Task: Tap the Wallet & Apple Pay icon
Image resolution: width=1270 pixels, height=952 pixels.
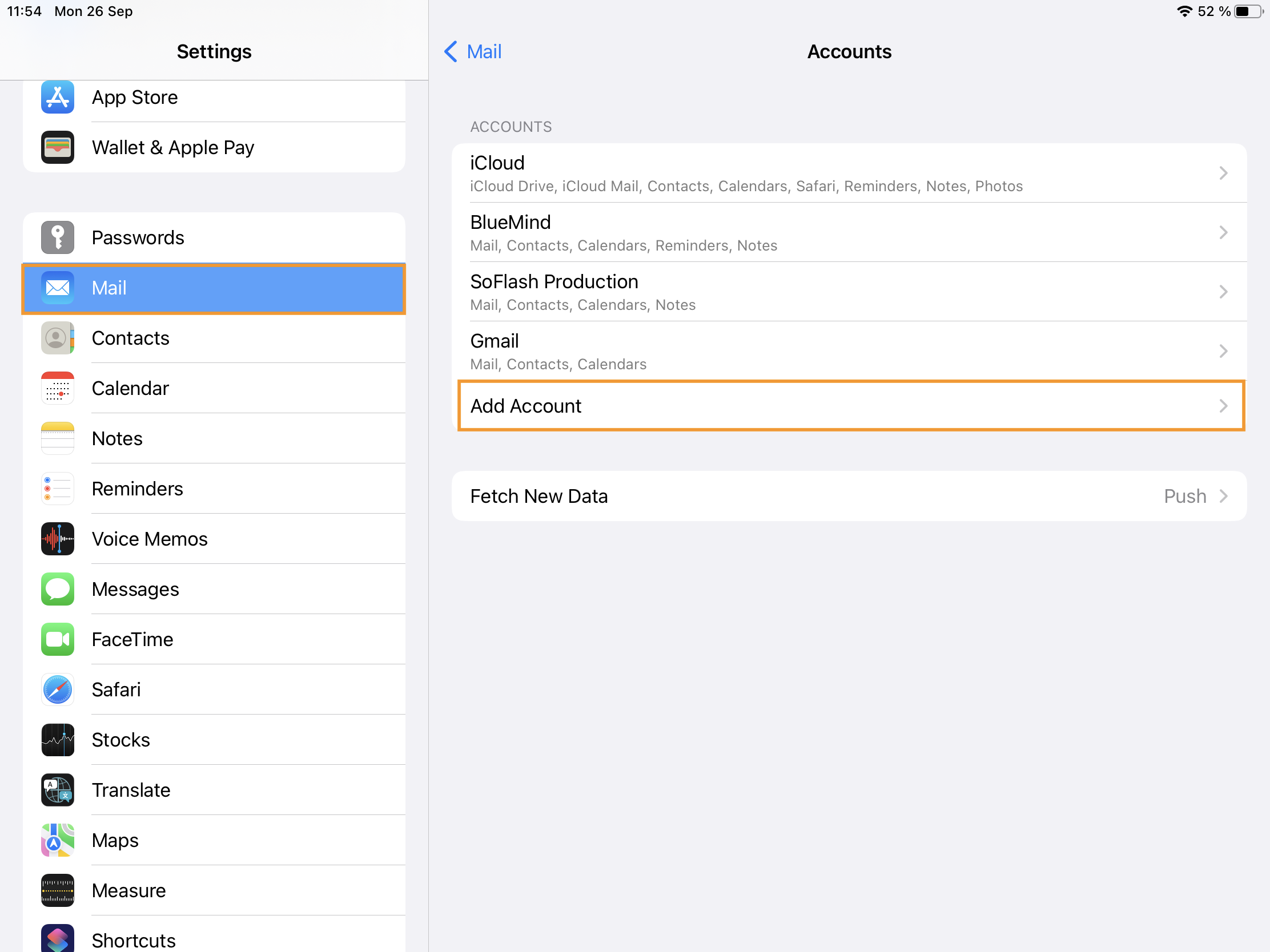Action: (58, 147)
